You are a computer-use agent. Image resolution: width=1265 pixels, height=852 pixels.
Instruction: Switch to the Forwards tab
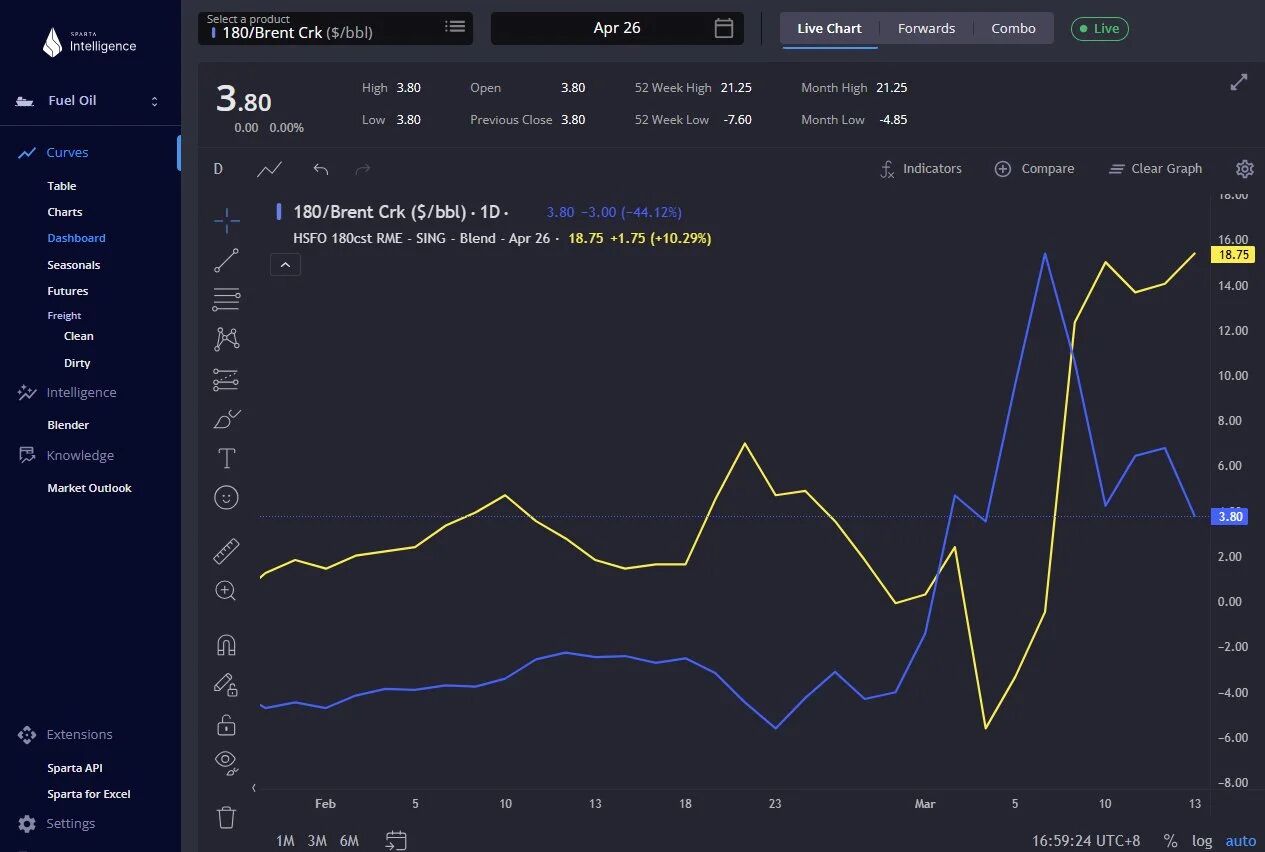click(926, 28)
